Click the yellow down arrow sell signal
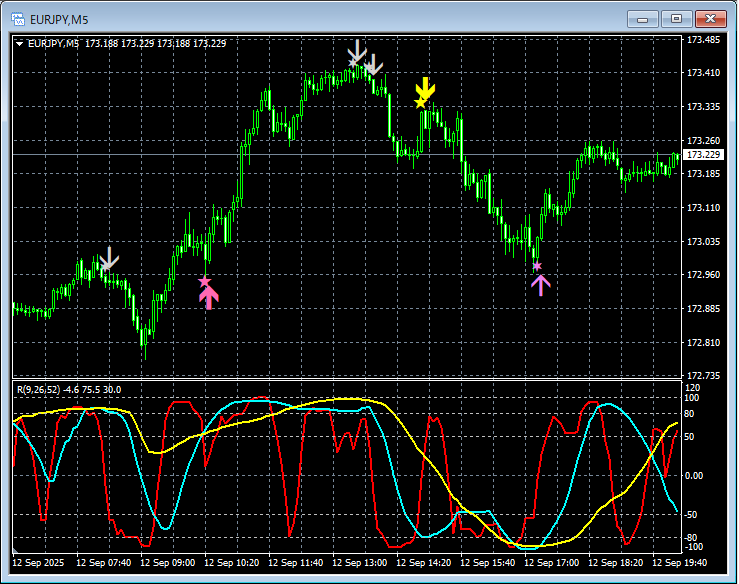739x584 pixels. tap(426, 87)
